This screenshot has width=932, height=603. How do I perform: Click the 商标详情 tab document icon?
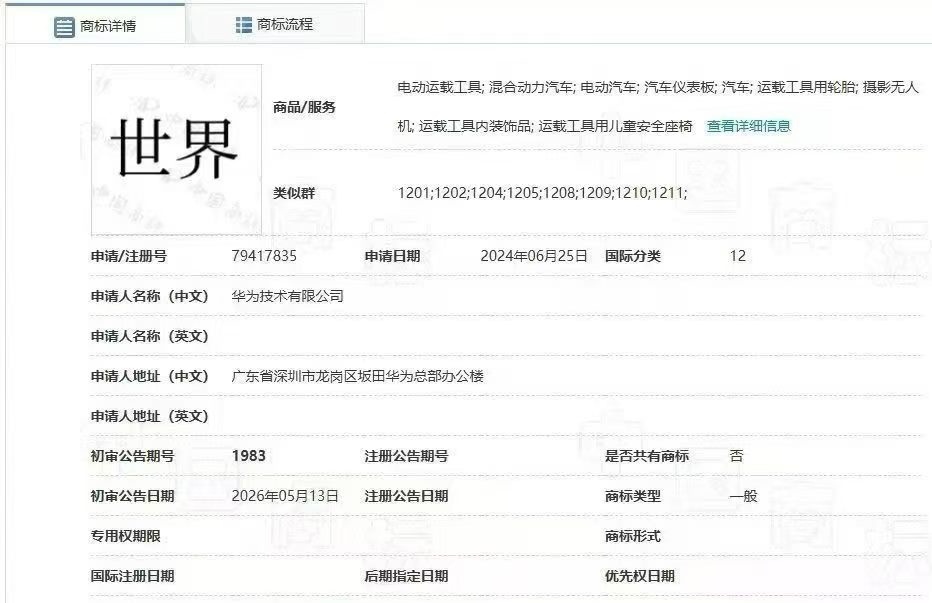coord(64,27)
